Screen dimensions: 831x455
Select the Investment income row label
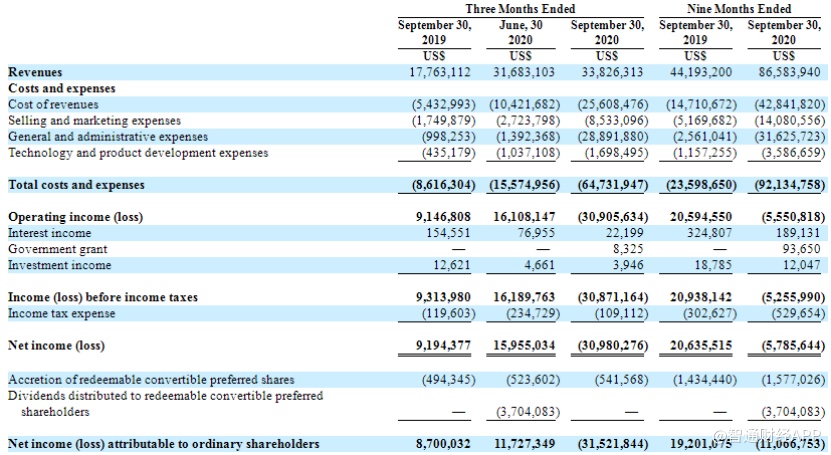(58, 265)
